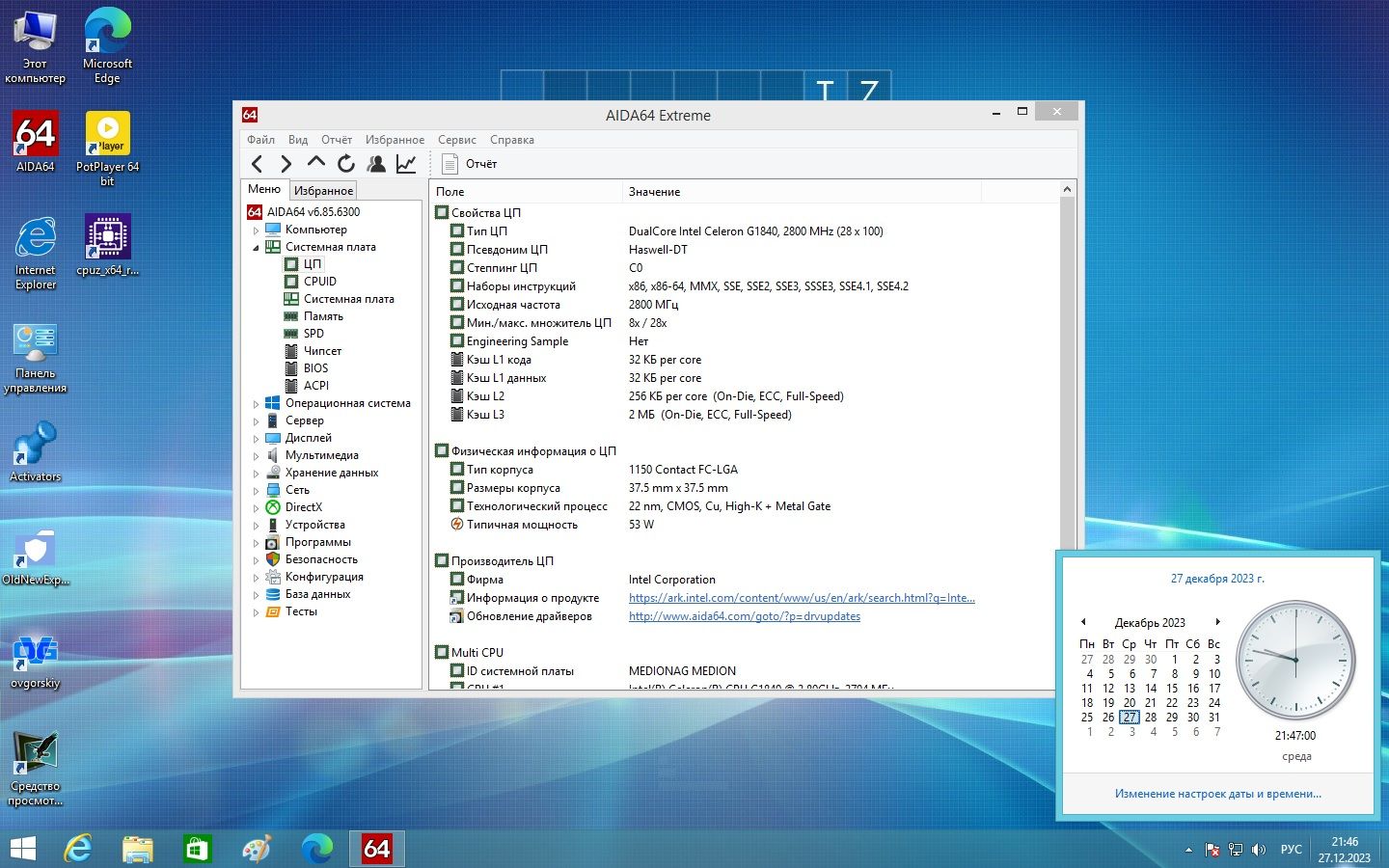
Task: Expand the Хранение данных node
Action: (x=256, y=474)
